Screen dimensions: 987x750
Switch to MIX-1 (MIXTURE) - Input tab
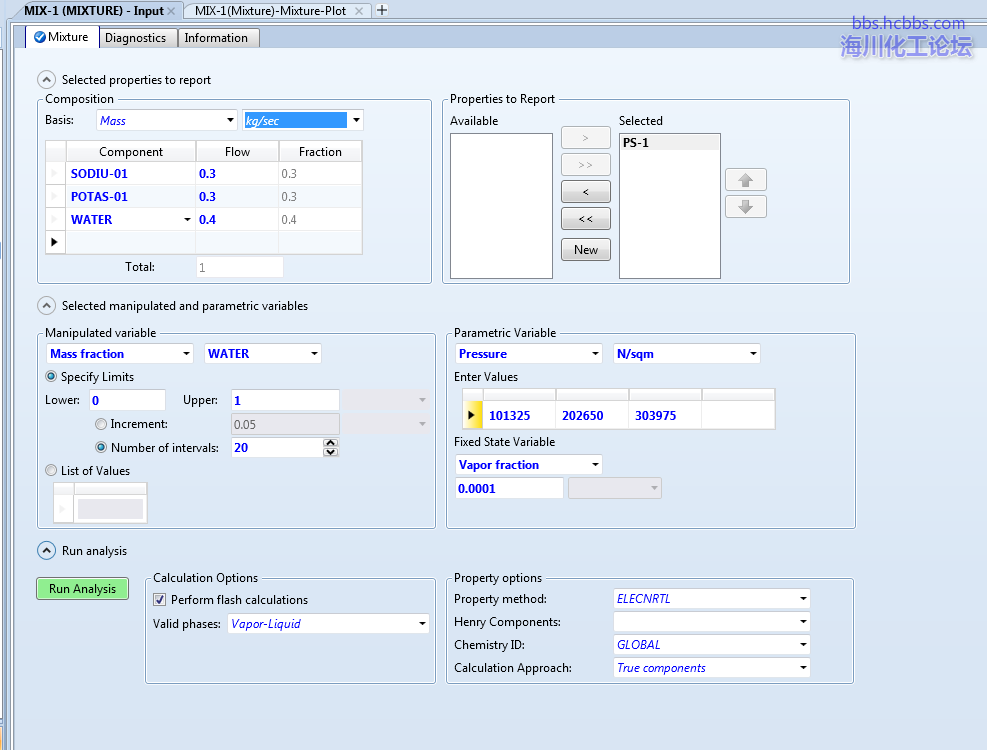(94, 11)
